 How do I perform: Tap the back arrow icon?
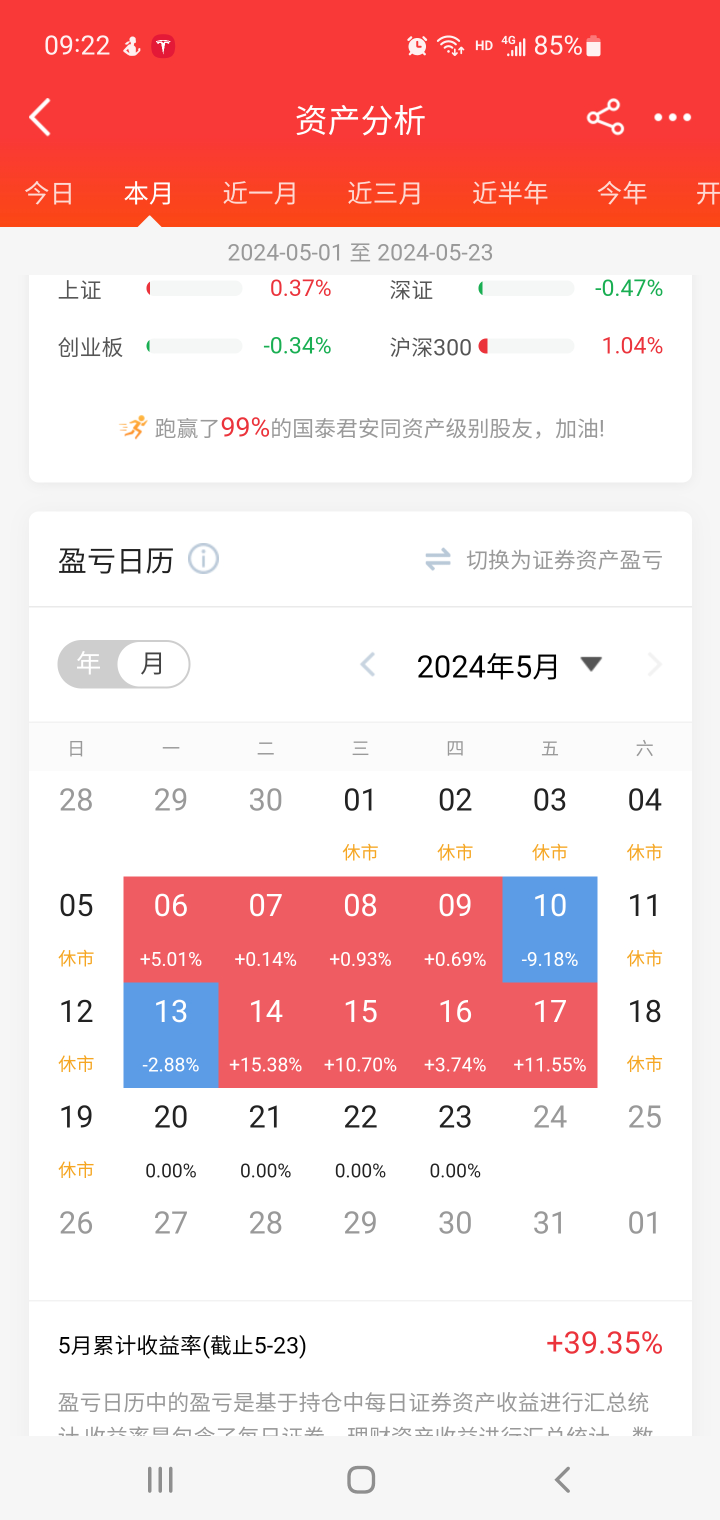(x=40, y=118)
